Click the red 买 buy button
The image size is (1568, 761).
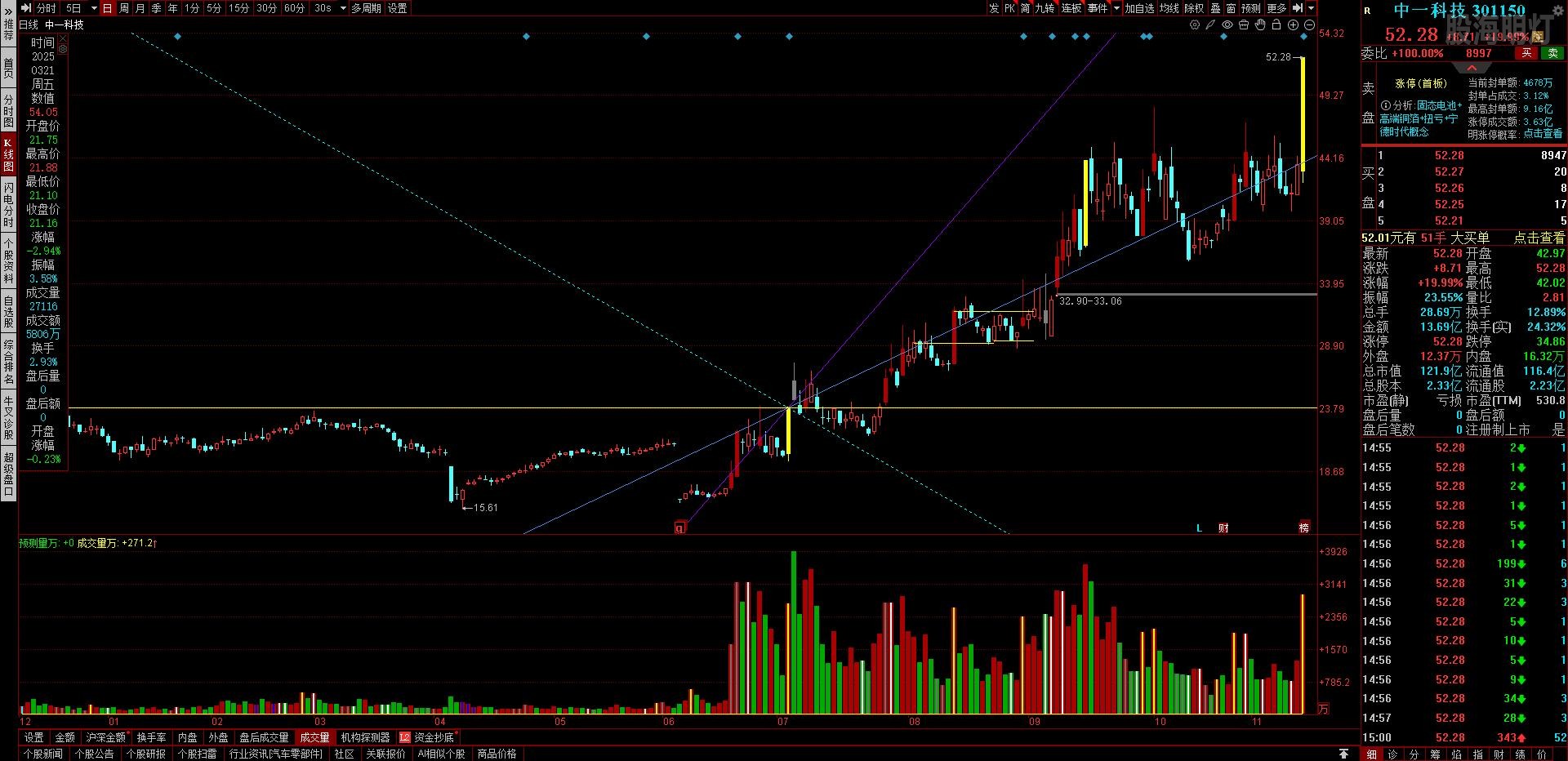[x=1526, y=53]
